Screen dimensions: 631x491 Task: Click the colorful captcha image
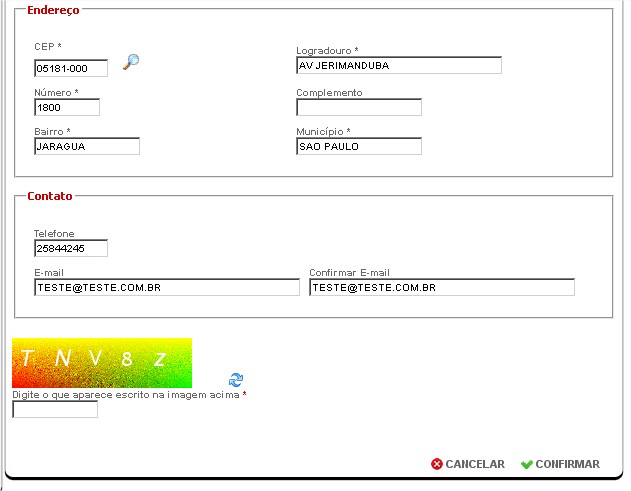101,363
